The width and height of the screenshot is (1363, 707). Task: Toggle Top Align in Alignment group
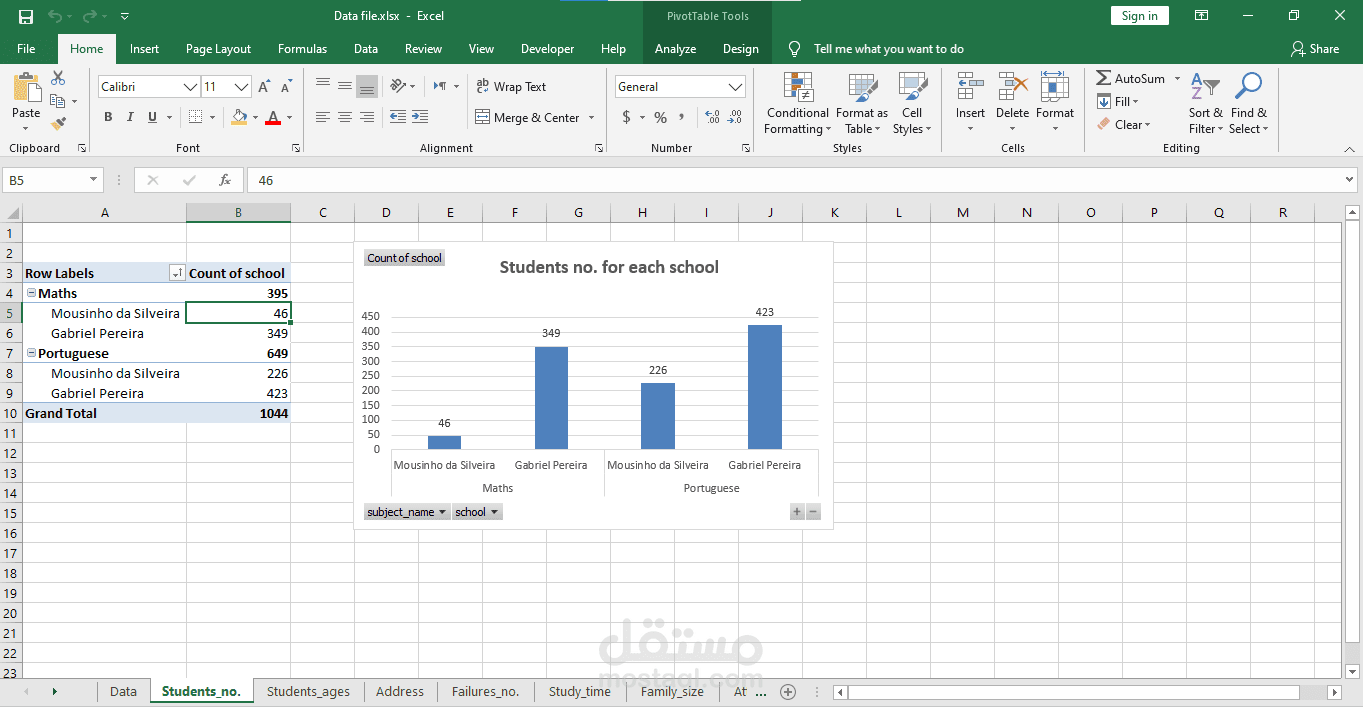pyautogui.click(x=322, y=86)
